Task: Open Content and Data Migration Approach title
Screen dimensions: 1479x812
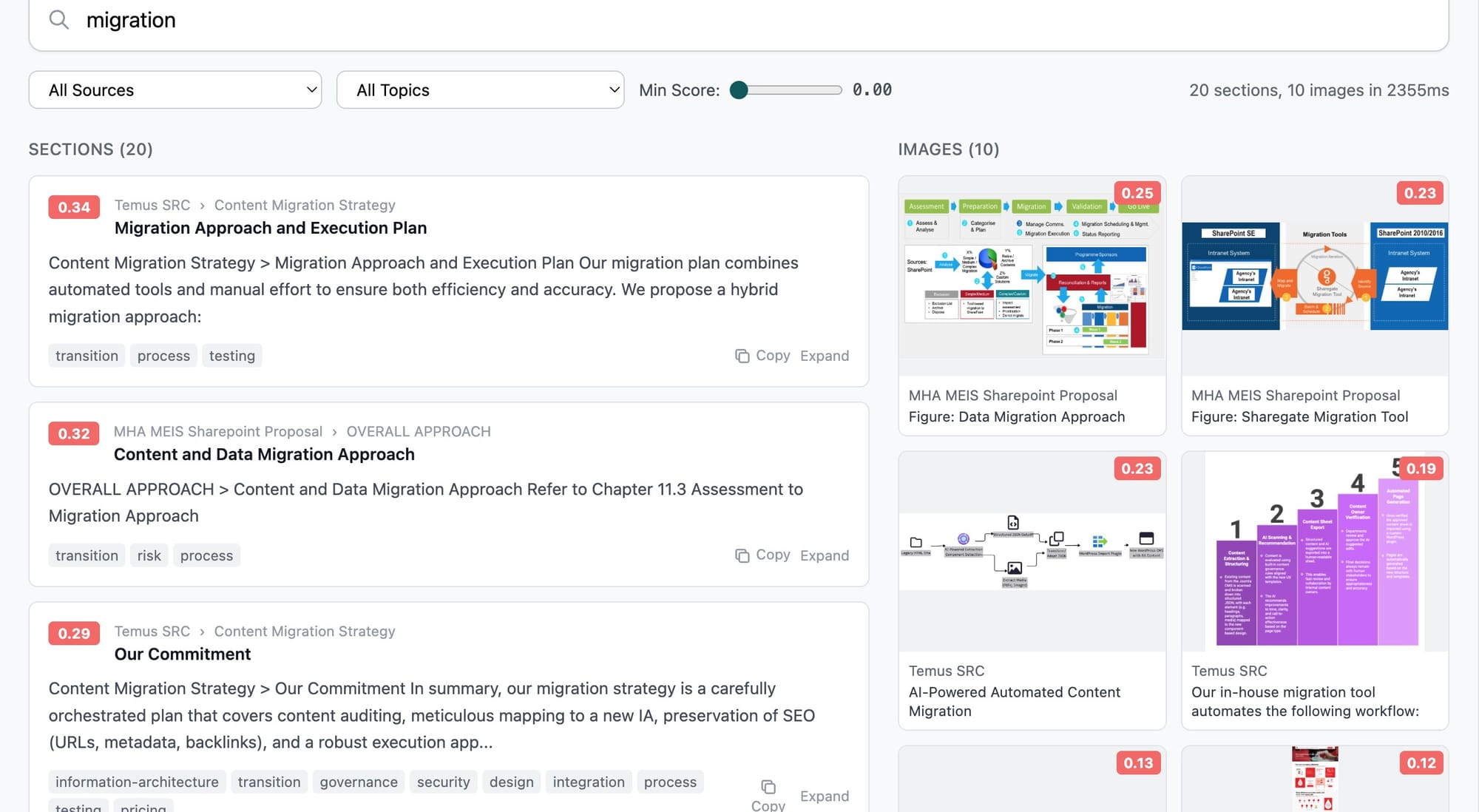Action: tap(264, 454)
